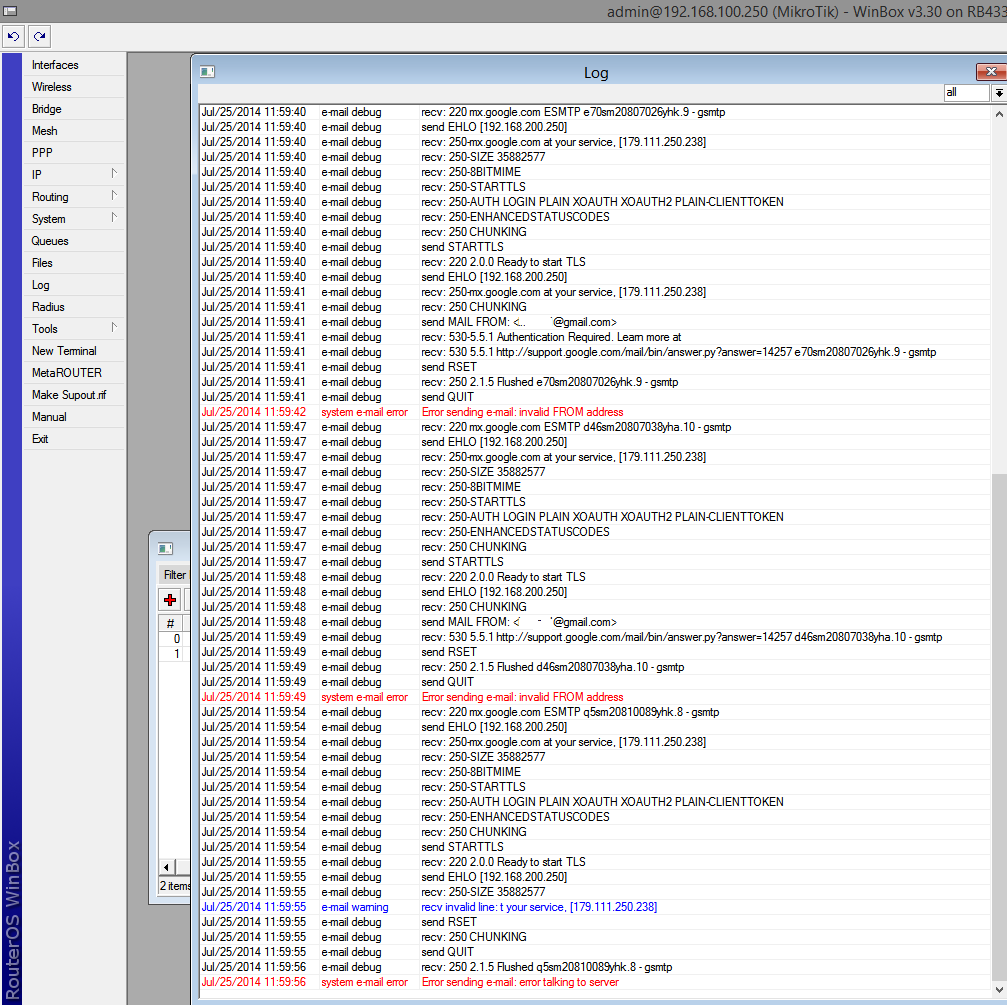Screen dimensions: 1007x1005
Task: Click the Log window title icon
Action: (x=207, y=72)
